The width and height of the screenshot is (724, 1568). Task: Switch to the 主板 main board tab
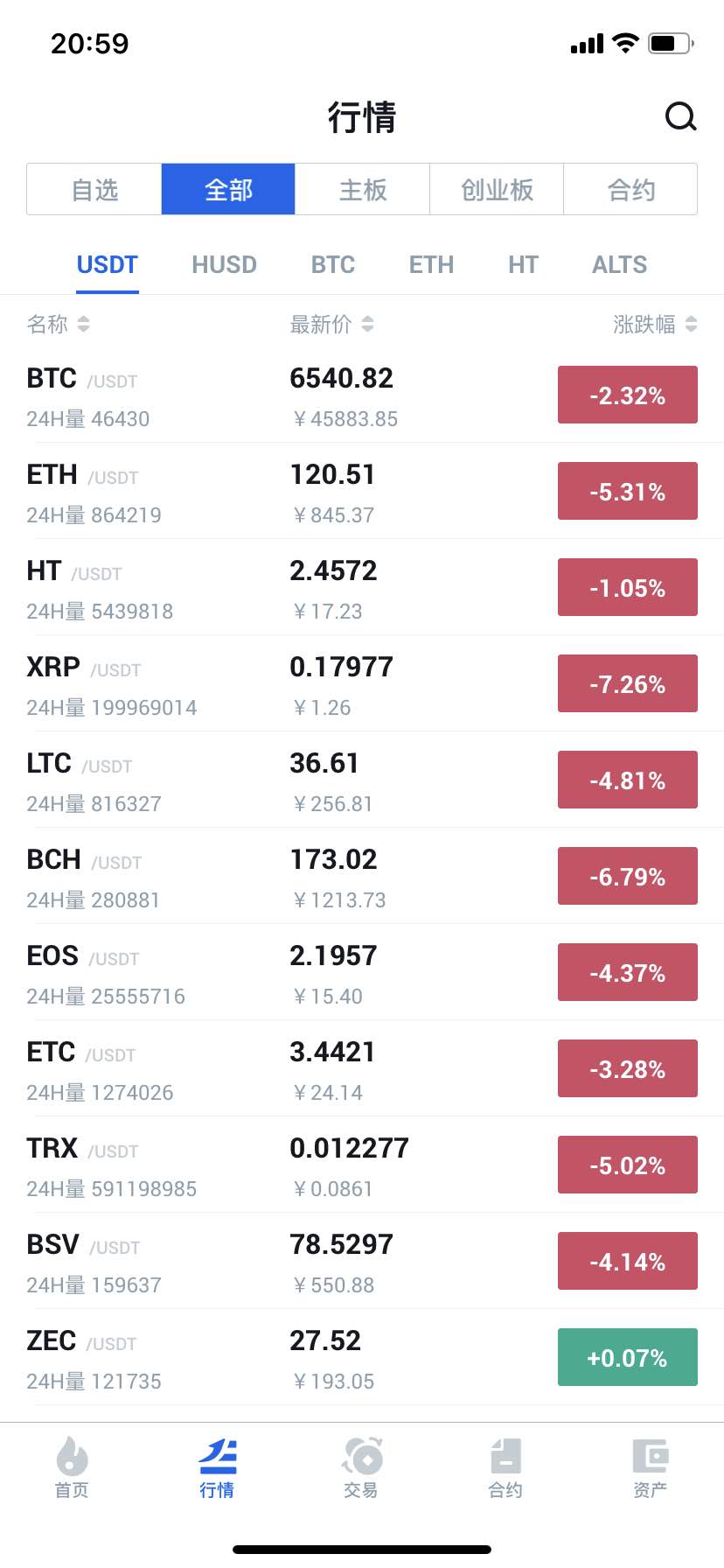[x=363, y=189]
